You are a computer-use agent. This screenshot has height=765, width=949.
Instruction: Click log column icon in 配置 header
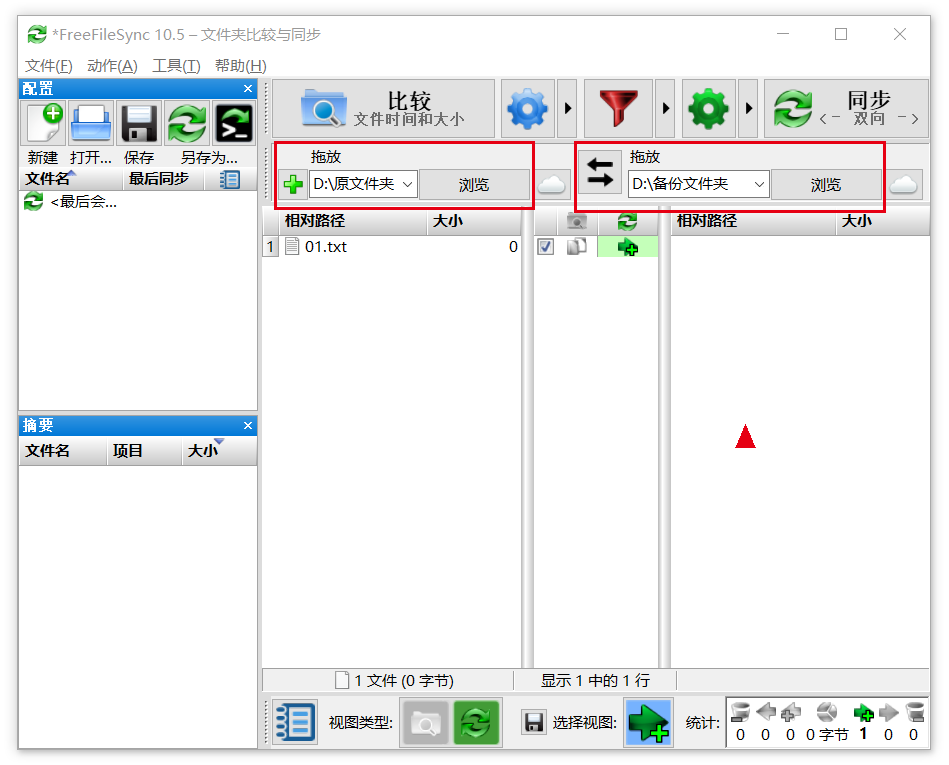coord(230,179)
